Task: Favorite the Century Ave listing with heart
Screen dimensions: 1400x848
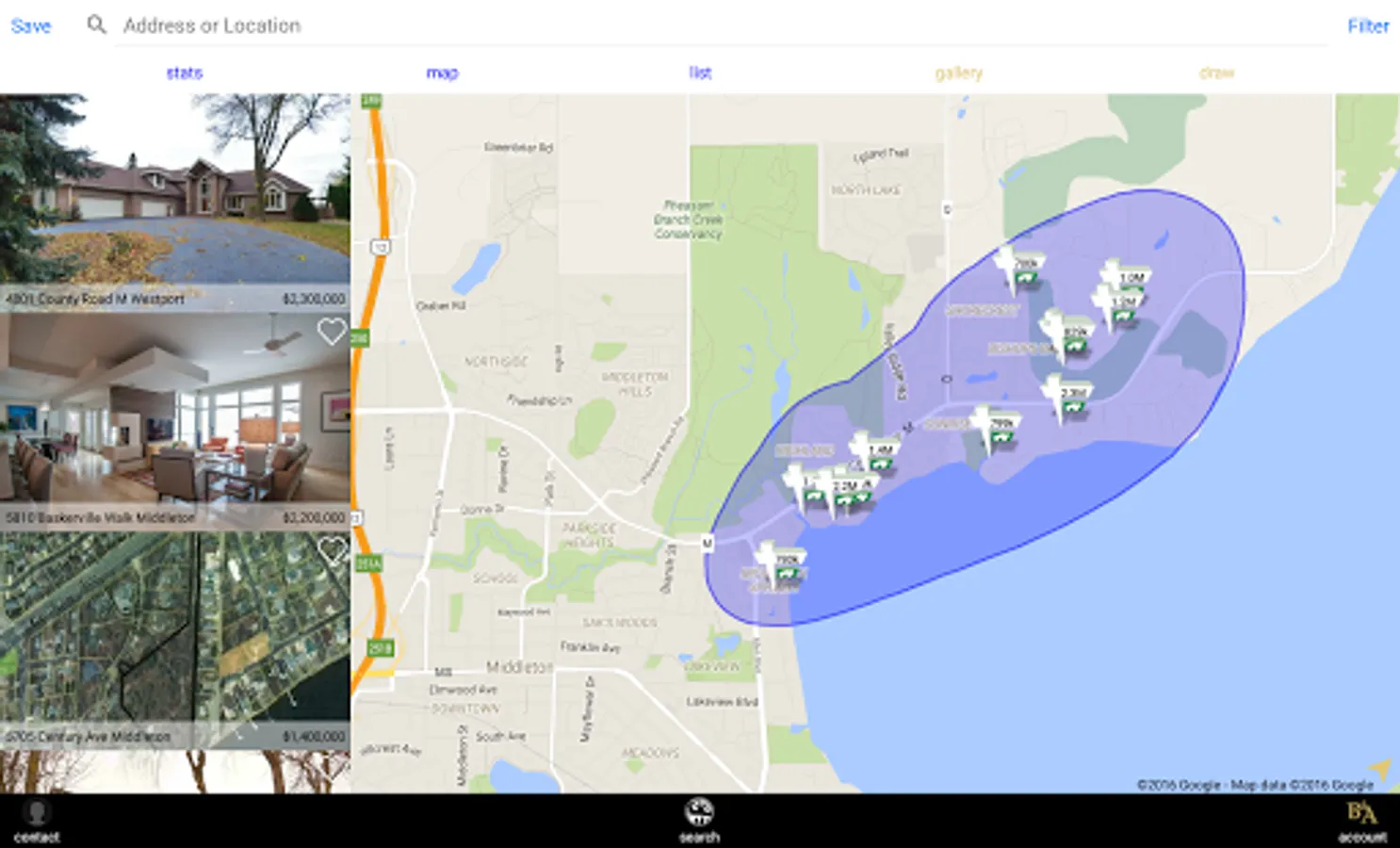Action: point(333,550)
